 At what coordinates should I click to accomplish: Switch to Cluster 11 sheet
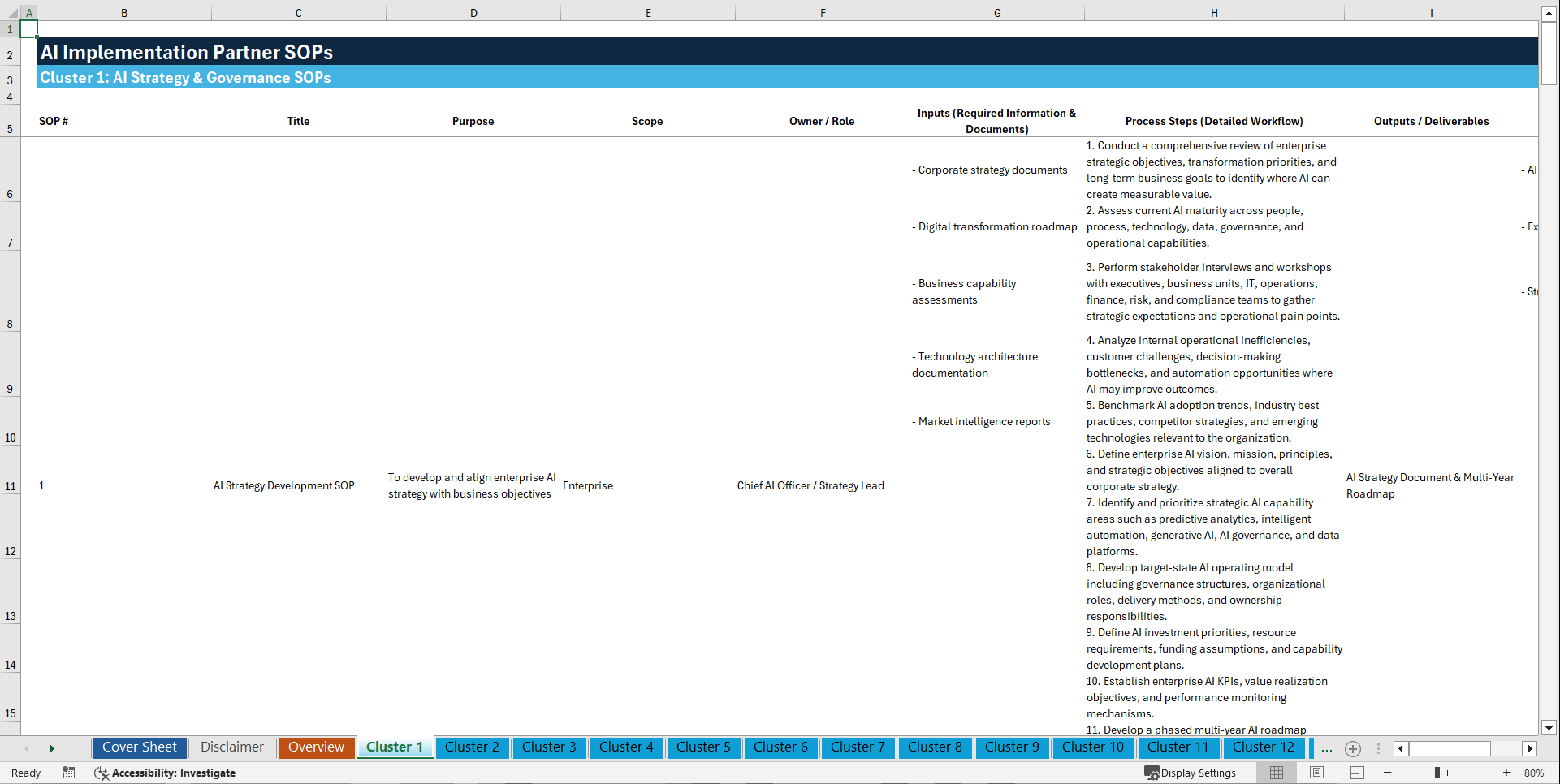point(1178,747)
